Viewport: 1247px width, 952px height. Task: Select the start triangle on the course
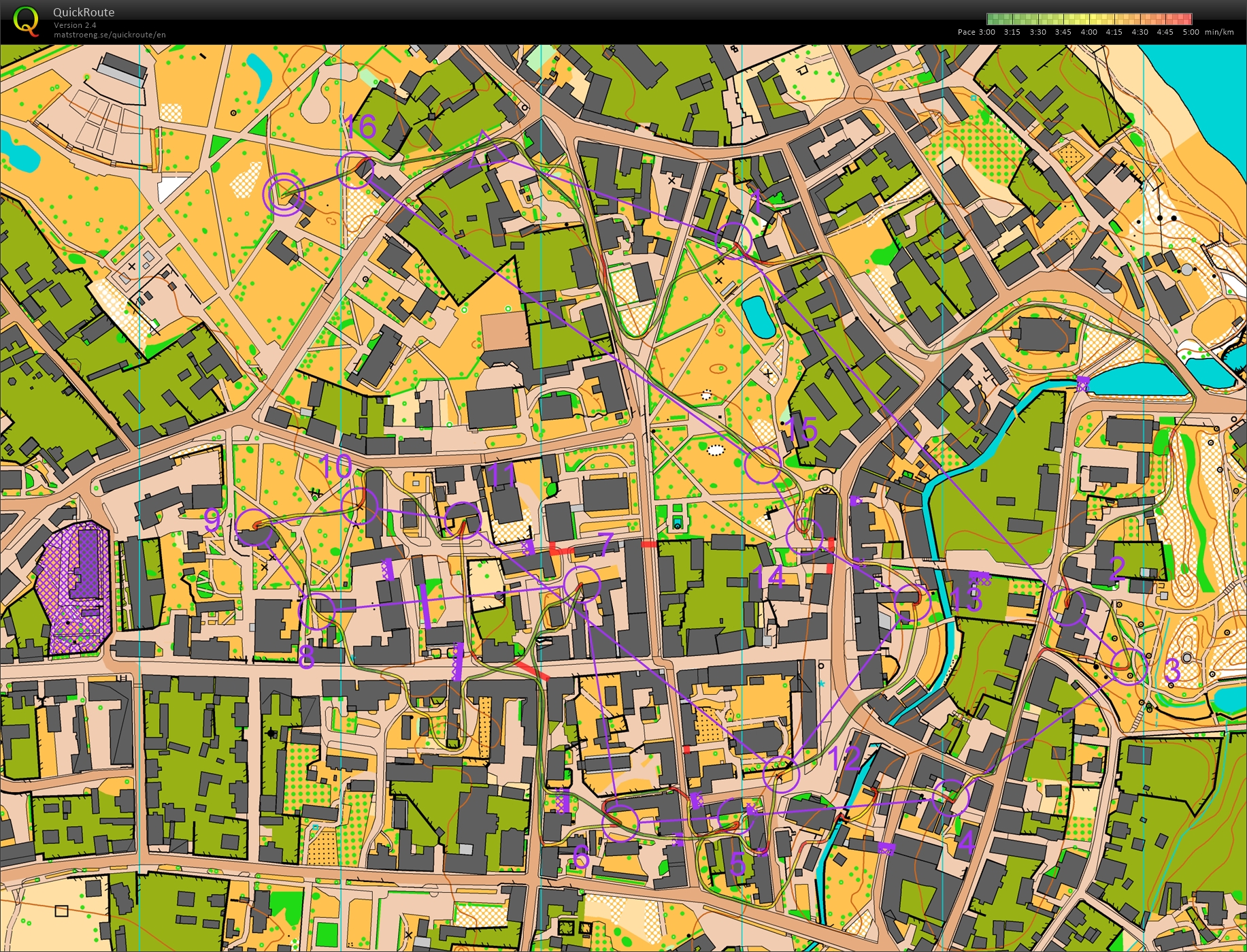tap(486, 151)
